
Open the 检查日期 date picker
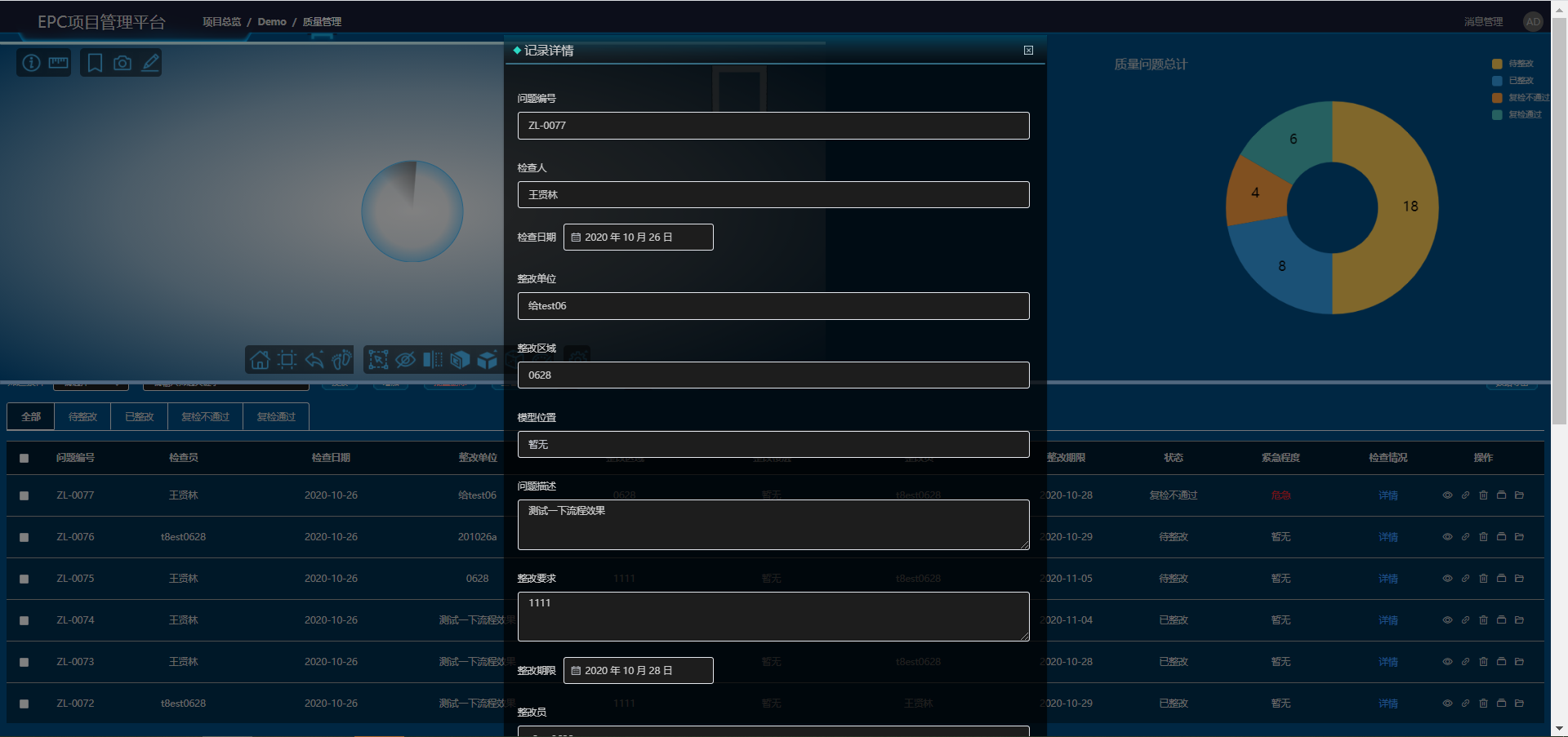coord(638,238)
